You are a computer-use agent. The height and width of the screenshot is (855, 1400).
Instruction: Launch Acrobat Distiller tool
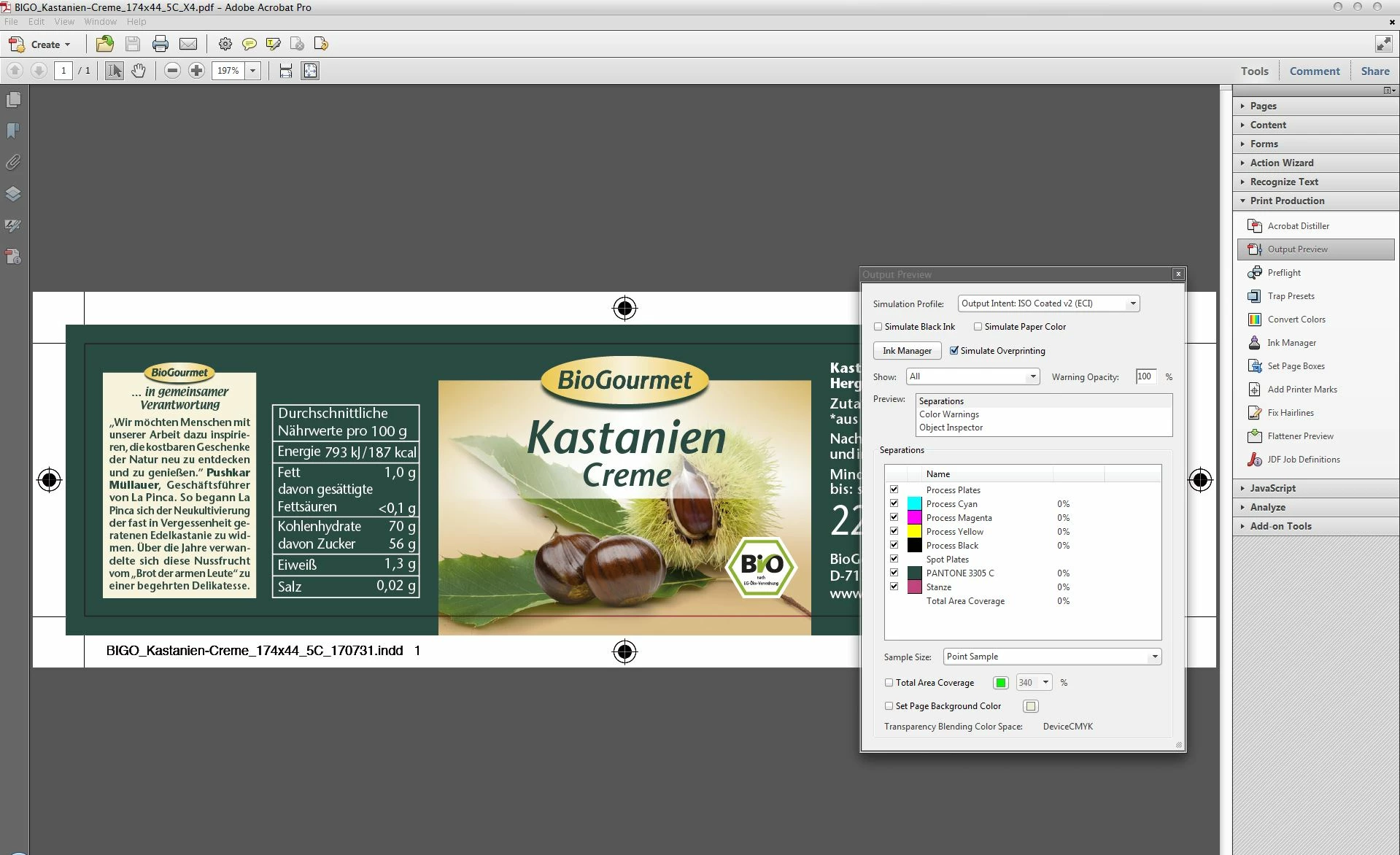(x=1298, y=226)
